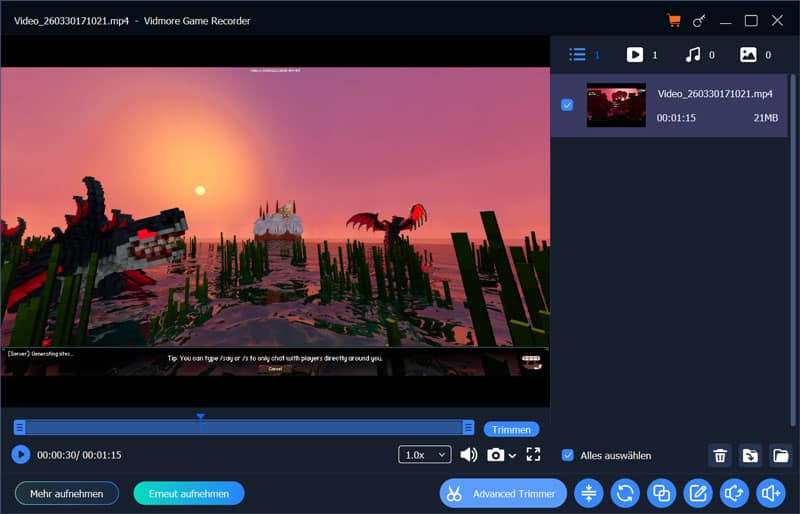800x514 pixels.
Task: Open the edit metadata pencil icon
Action: pos(697,493)
